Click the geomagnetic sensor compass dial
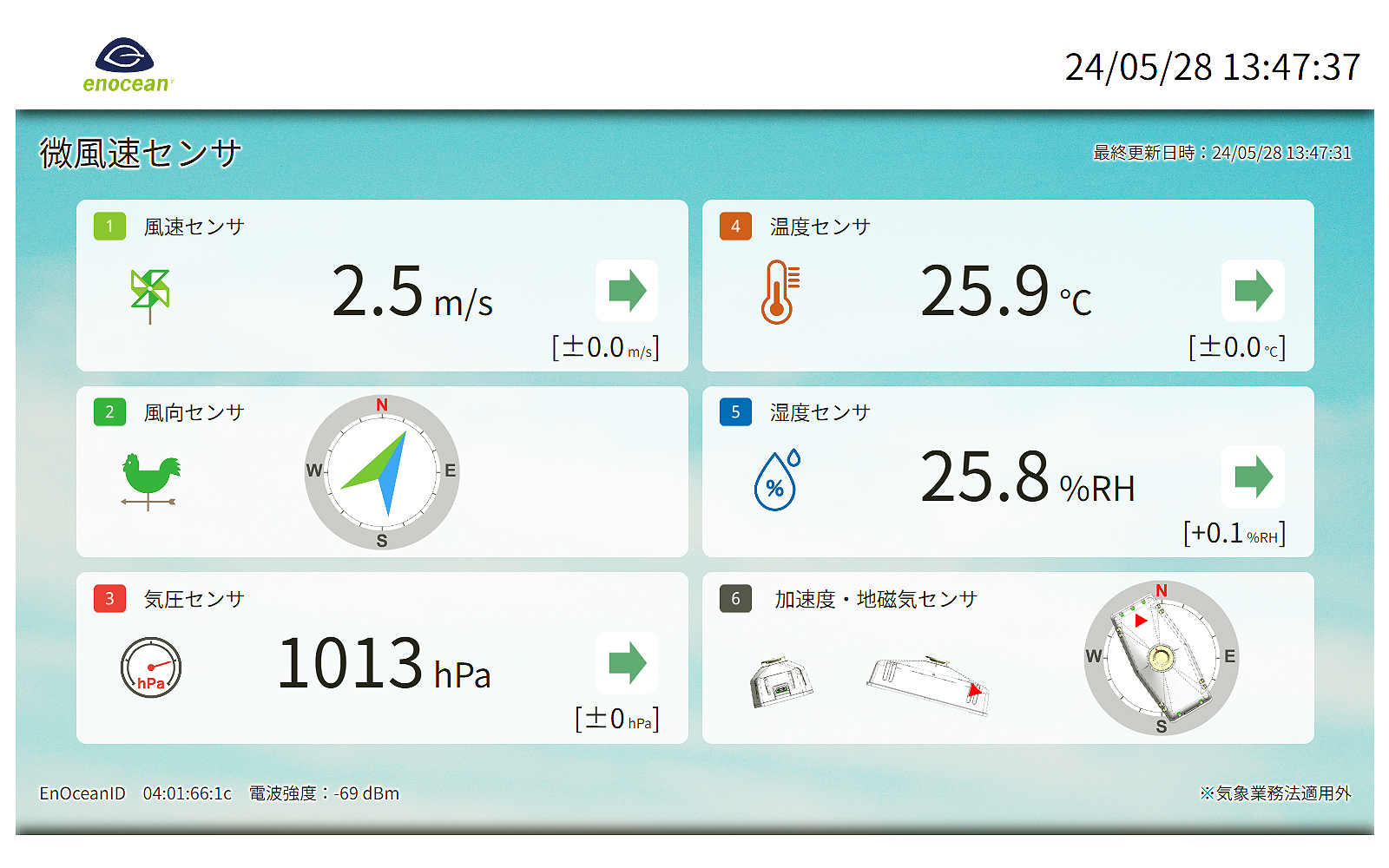 click(1161, 658)
